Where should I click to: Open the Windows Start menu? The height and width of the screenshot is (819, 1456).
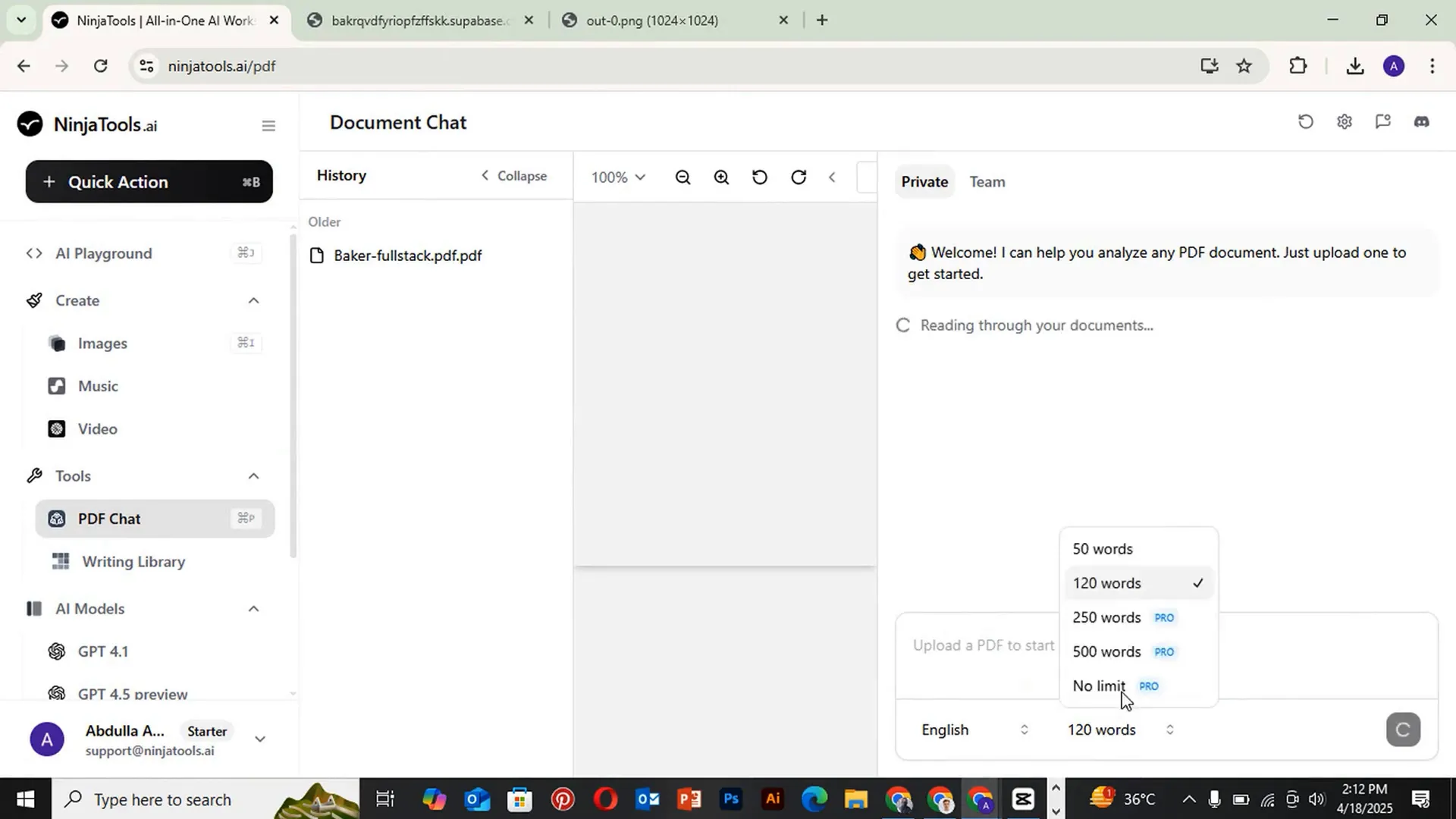25,799
